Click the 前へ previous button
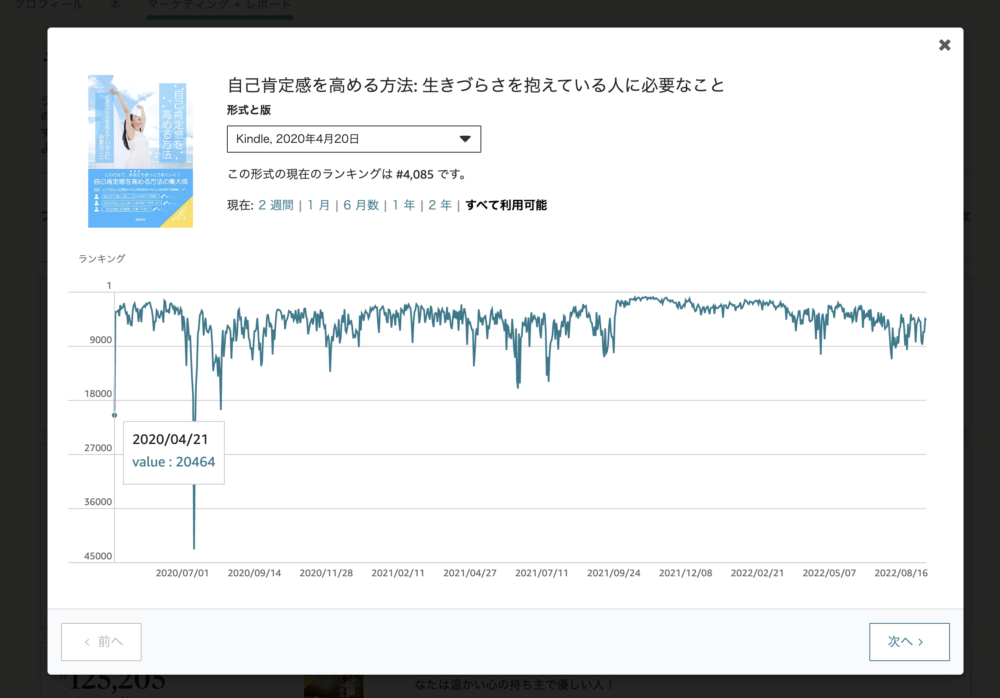This screenshot has width=1000, height=698. 101,642
